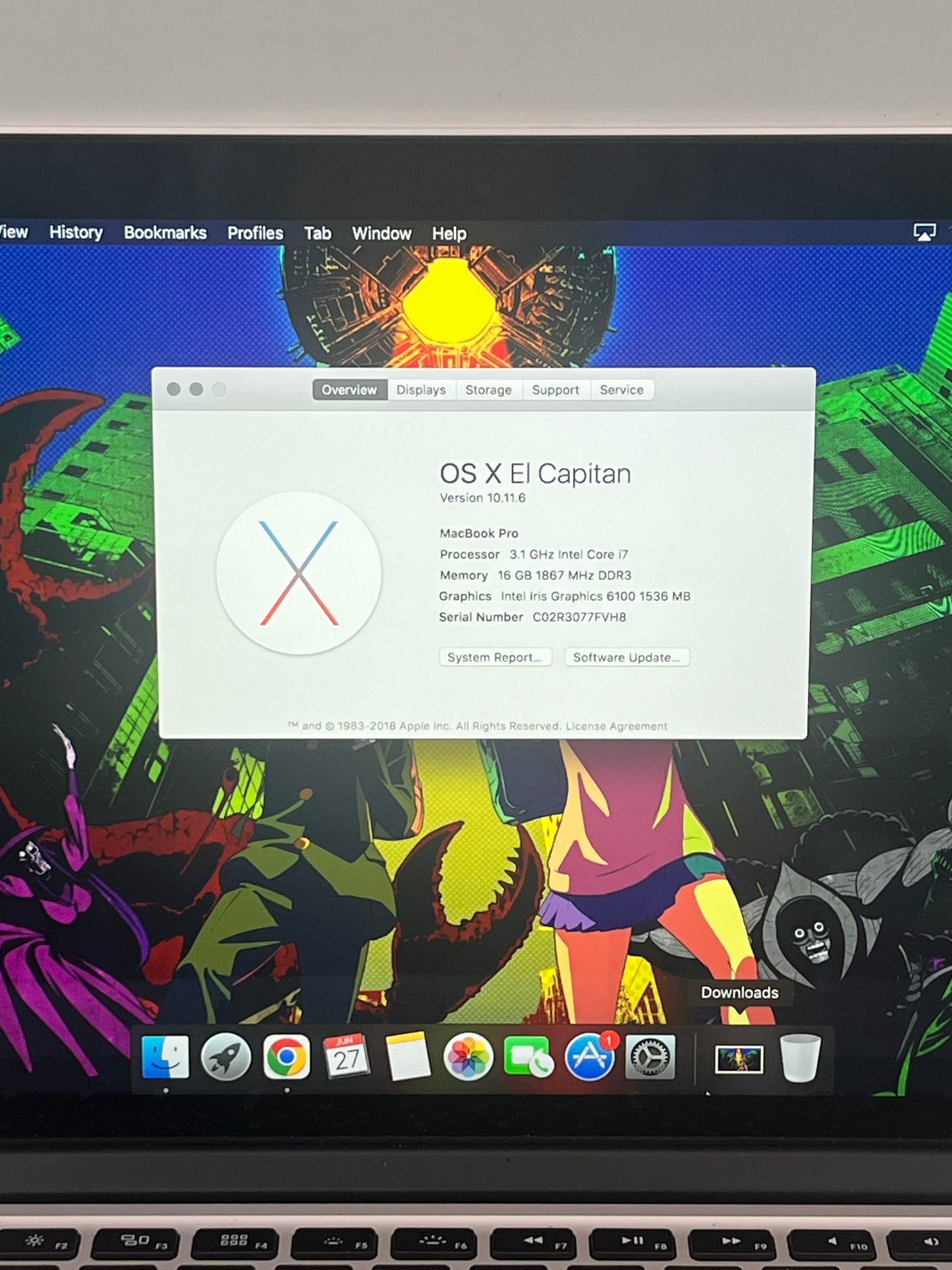Open App Store with update badge
This screenshot has height=1270, width=952.
pos(590,1056)
